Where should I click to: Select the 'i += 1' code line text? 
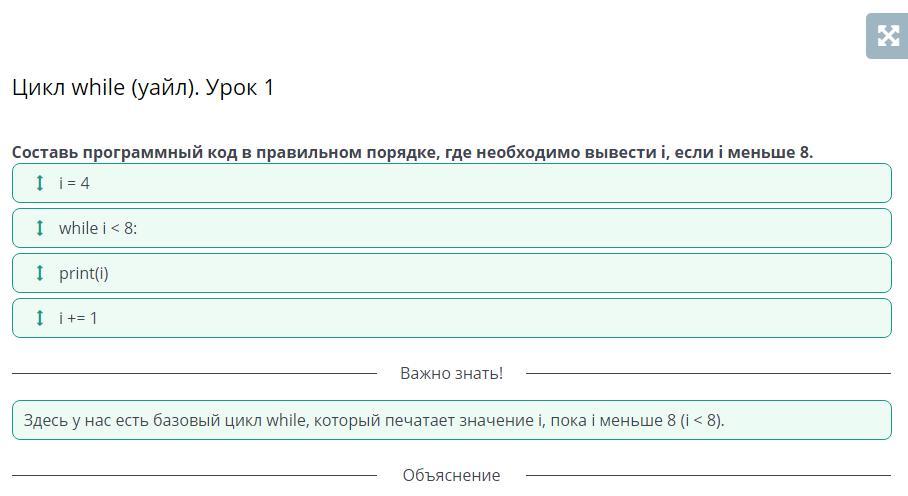tap(78, 318)
